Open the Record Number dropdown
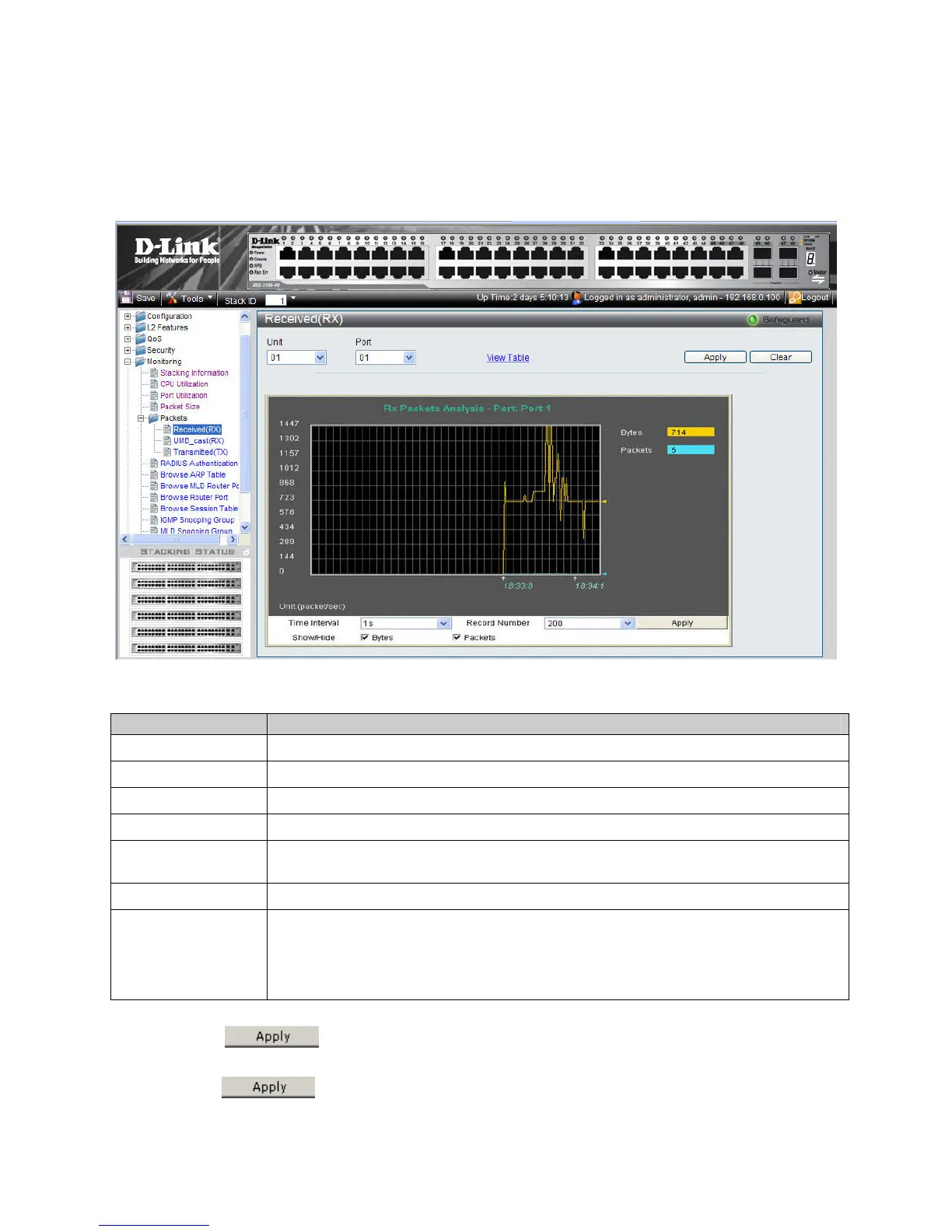This screenshot has height=1232, width=952. pyautogui.click(x=628, y=623)
